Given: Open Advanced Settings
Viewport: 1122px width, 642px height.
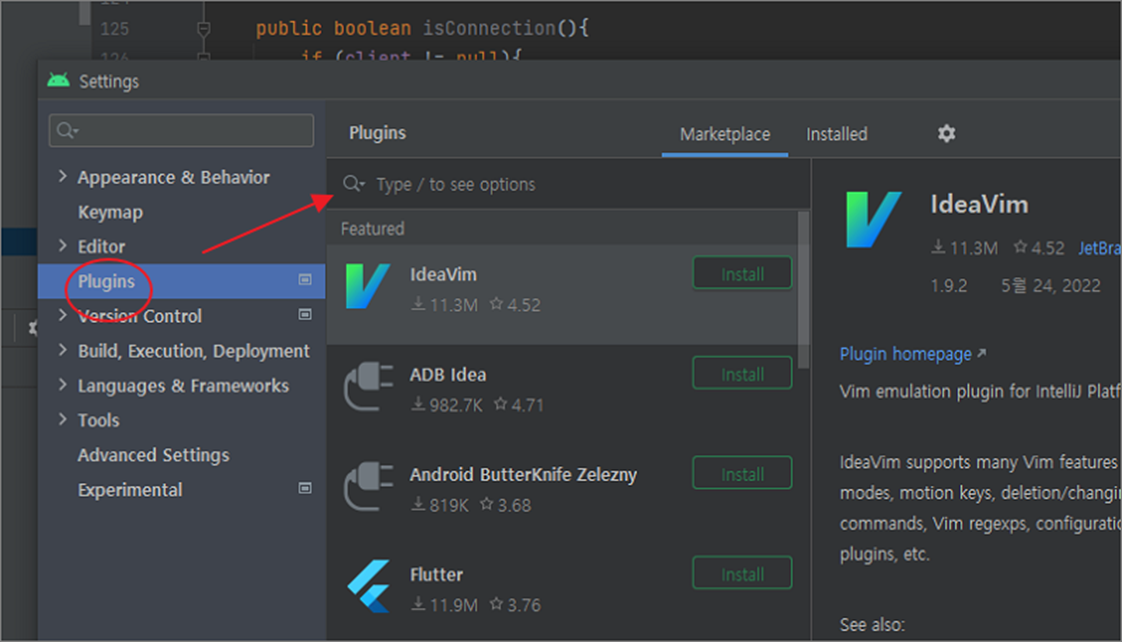Looking at the screenshot, I should (x=153, y=455).
